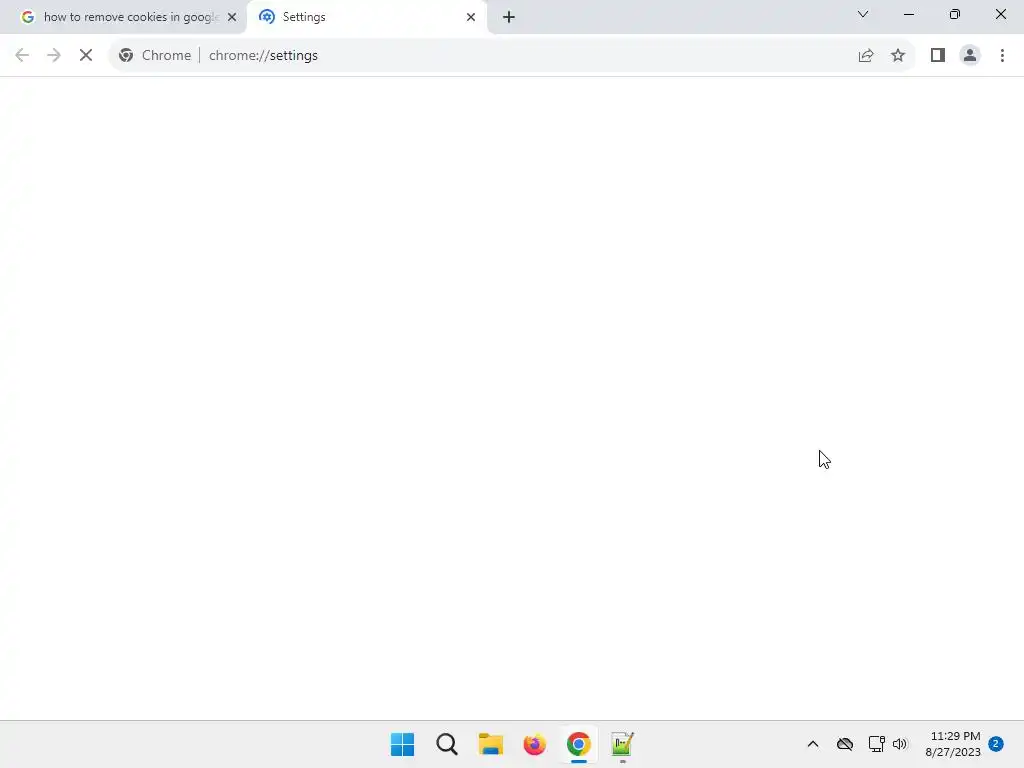The image size is (1024, 768).
Task: Open a new tab with the plus button
Action: (x=509, y=17)
